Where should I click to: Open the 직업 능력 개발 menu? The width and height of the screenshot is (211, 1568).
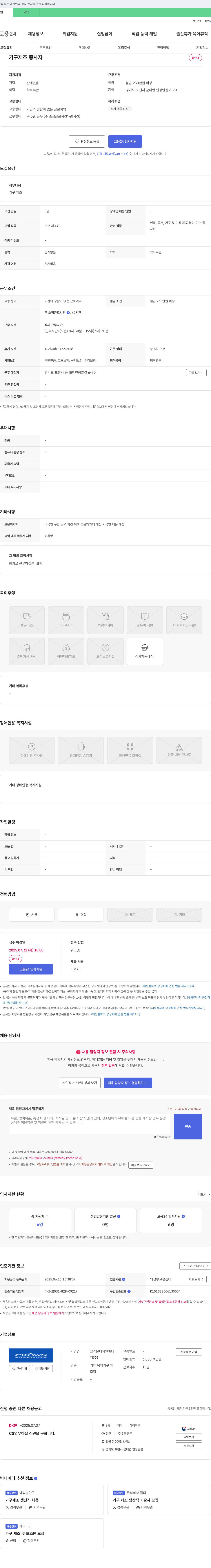[144, 34]
